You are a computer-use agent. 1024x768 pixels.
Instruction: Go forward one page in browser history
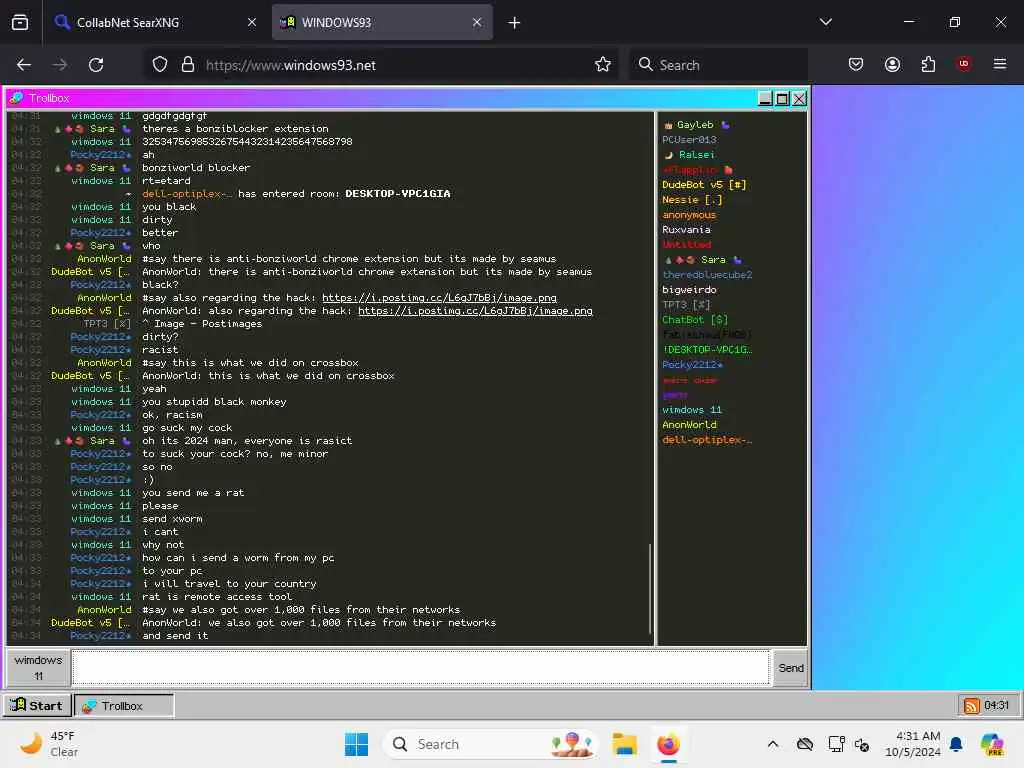click(59, 65)
